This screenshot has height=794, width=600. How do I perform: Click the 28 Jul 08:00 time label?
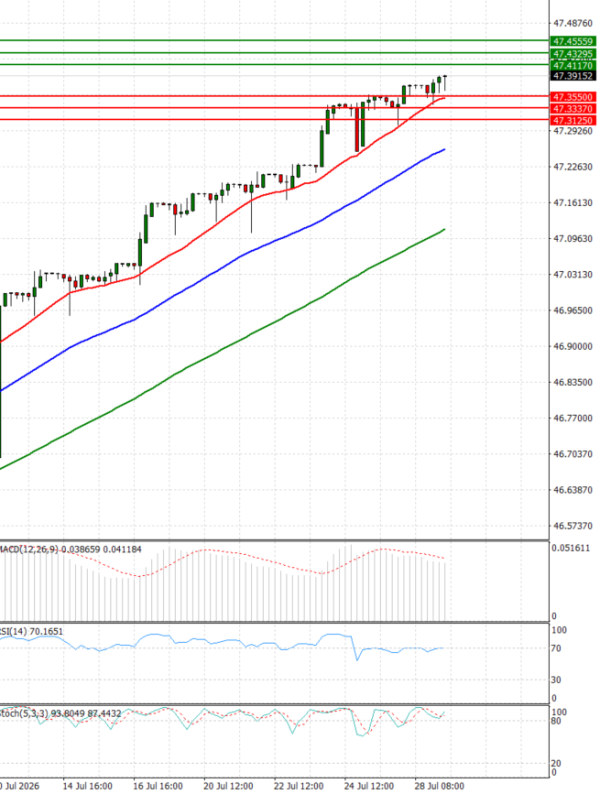(439, 786)
